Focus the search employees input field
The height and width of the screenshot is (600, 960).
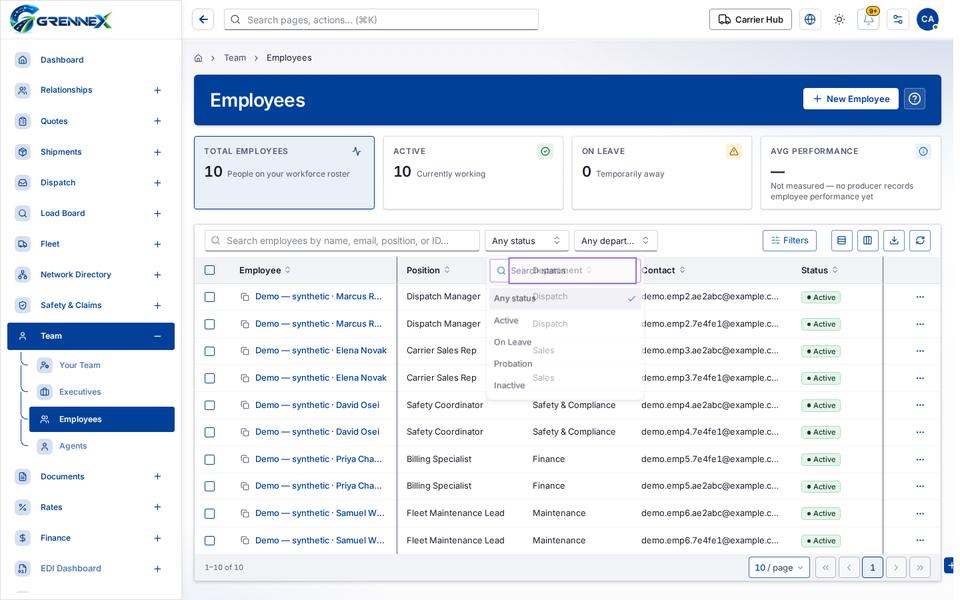(x=342, y=241)
